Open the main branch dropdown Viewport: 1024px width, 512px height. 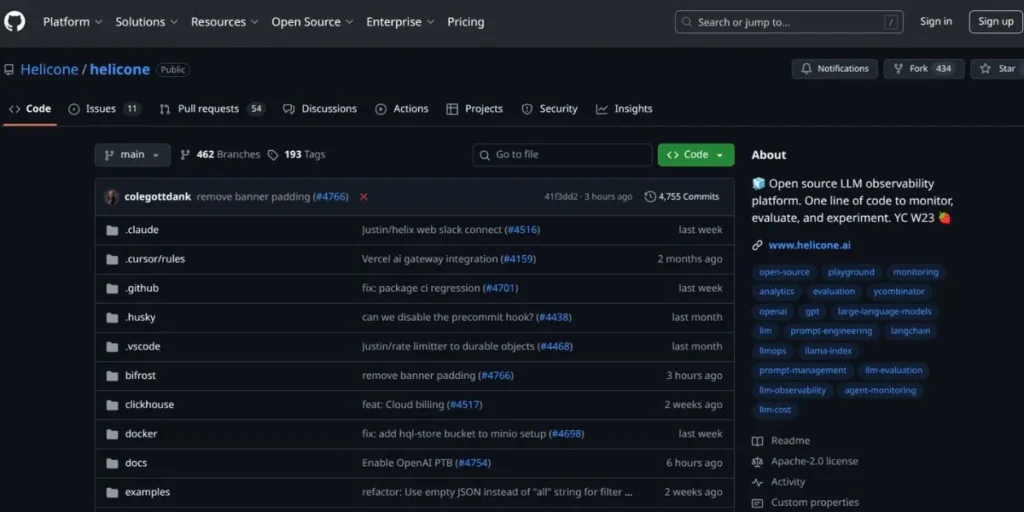coord(133,155)
